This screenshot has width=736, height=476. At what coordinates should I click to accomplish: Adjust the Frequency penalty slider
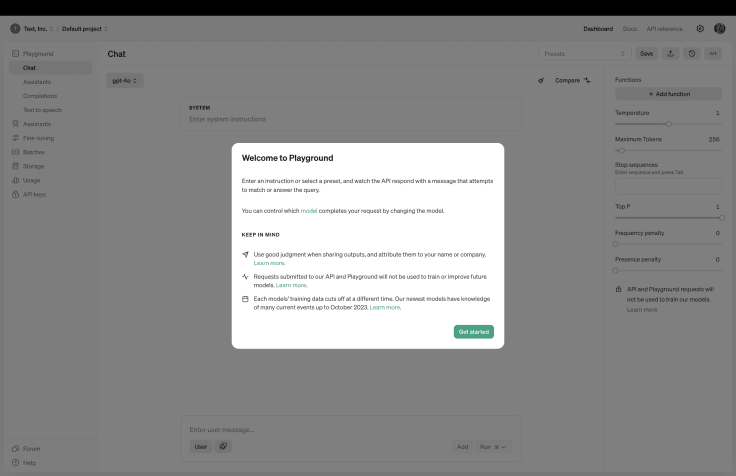point(668,244)
